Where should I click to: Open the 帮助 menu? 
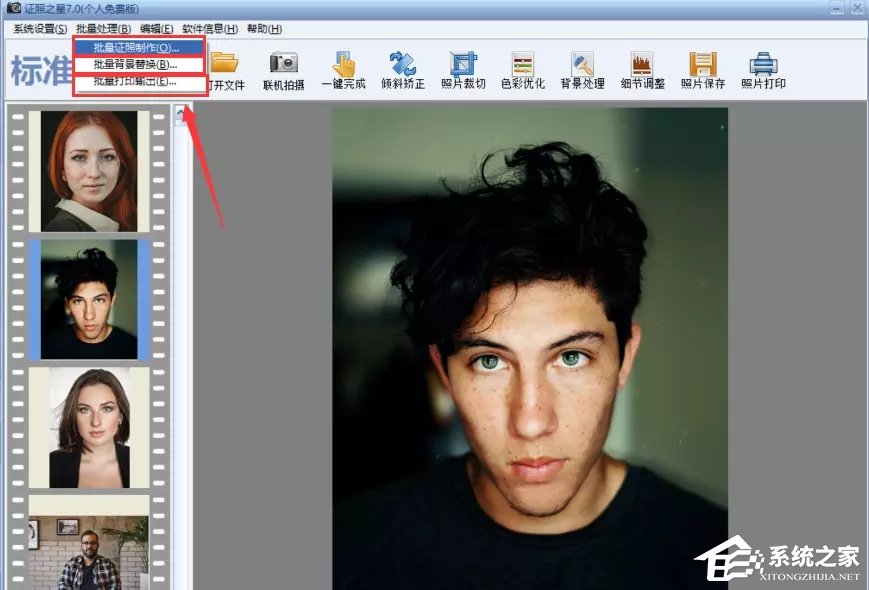click(264, 29)
